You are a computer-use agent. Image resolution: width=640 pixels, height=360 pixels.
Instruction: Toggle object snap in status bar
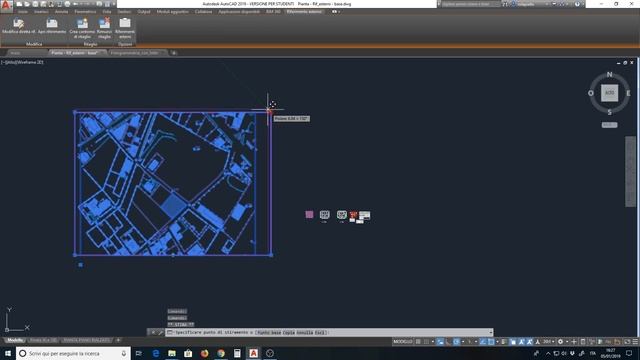click(x=491, y=342)
